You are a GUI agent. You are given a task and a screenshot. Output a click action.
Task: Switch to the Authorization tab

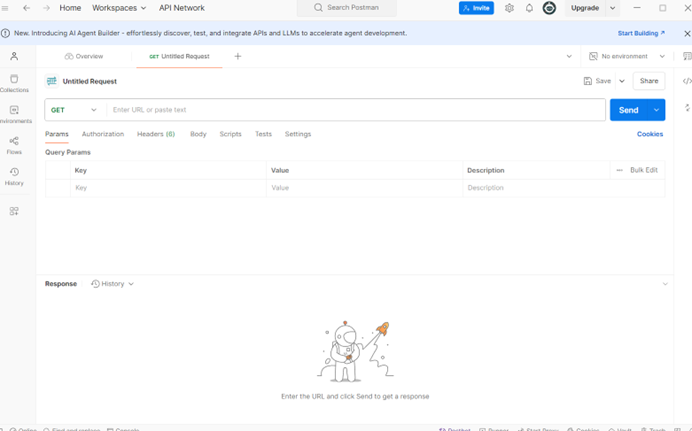103,134
